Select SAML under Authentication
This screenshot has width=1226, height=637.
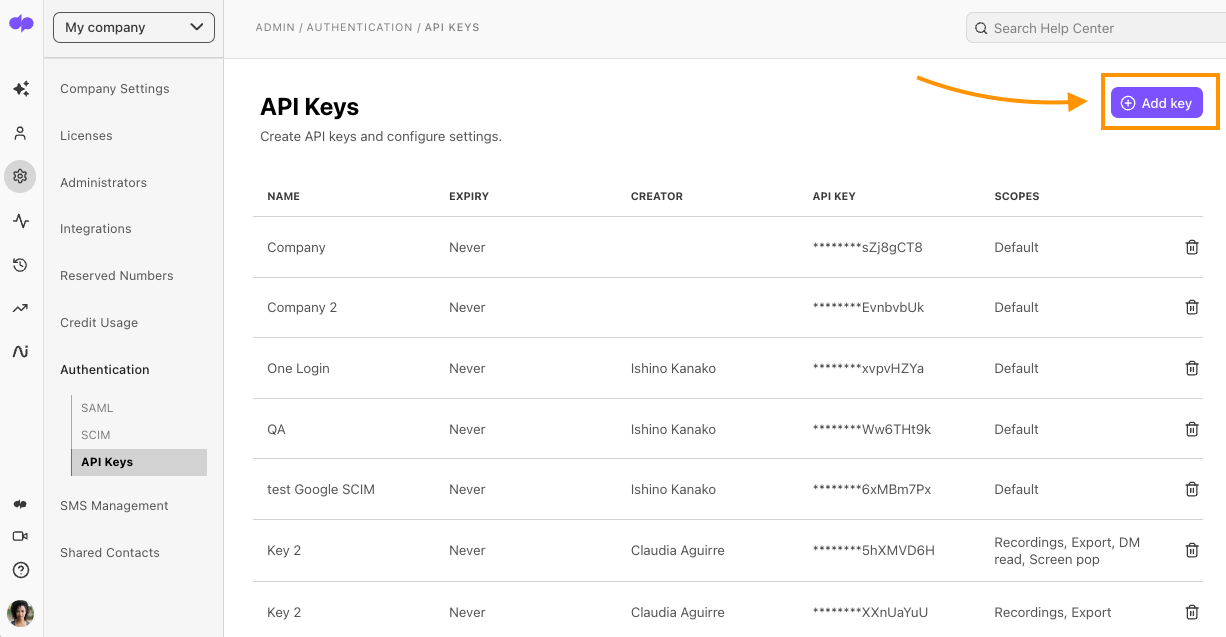coord(97,408)
